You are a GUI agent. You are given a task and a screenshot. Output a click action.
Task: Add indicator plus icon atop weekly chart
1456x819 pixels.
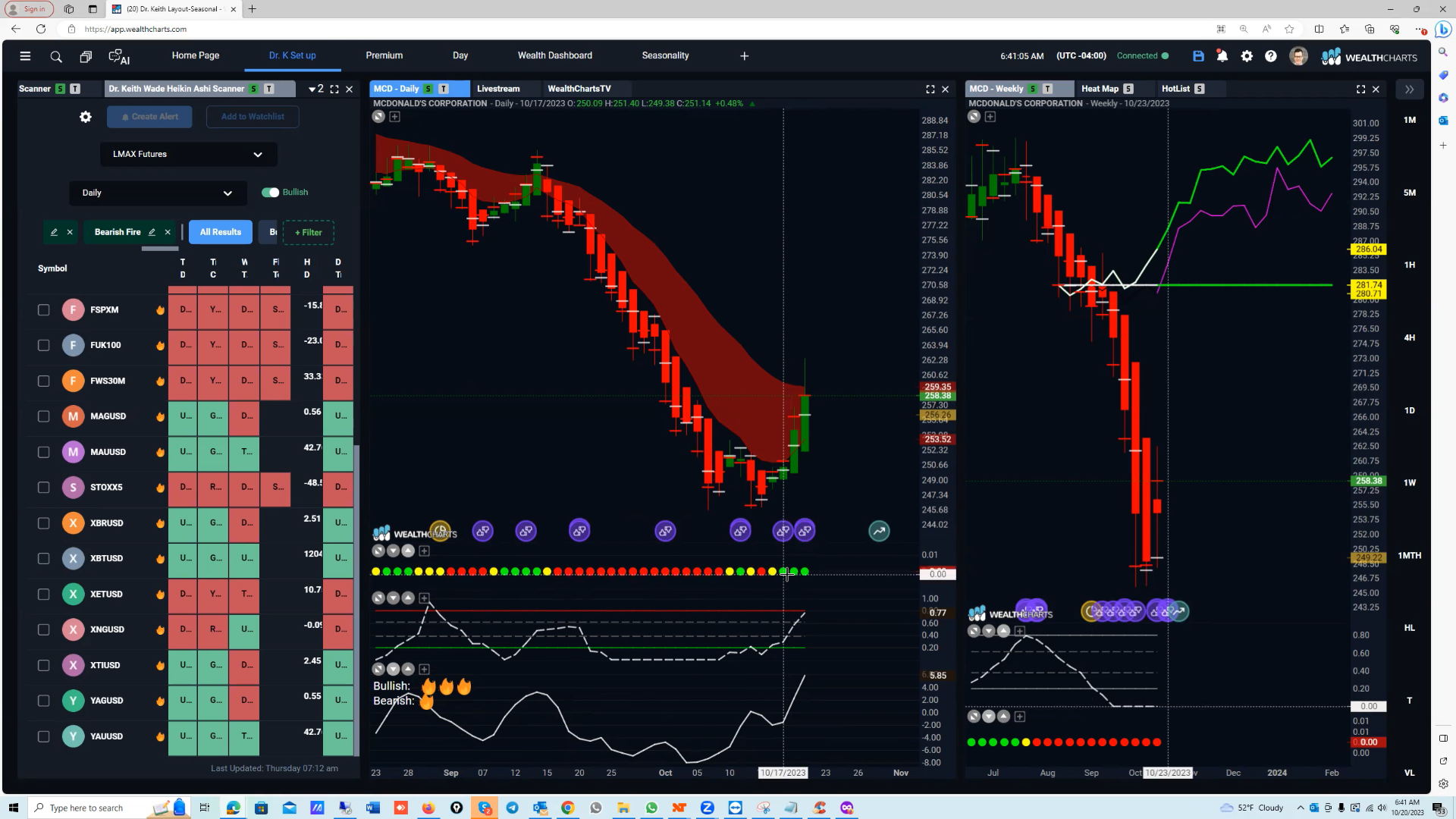tap(990, 117)
